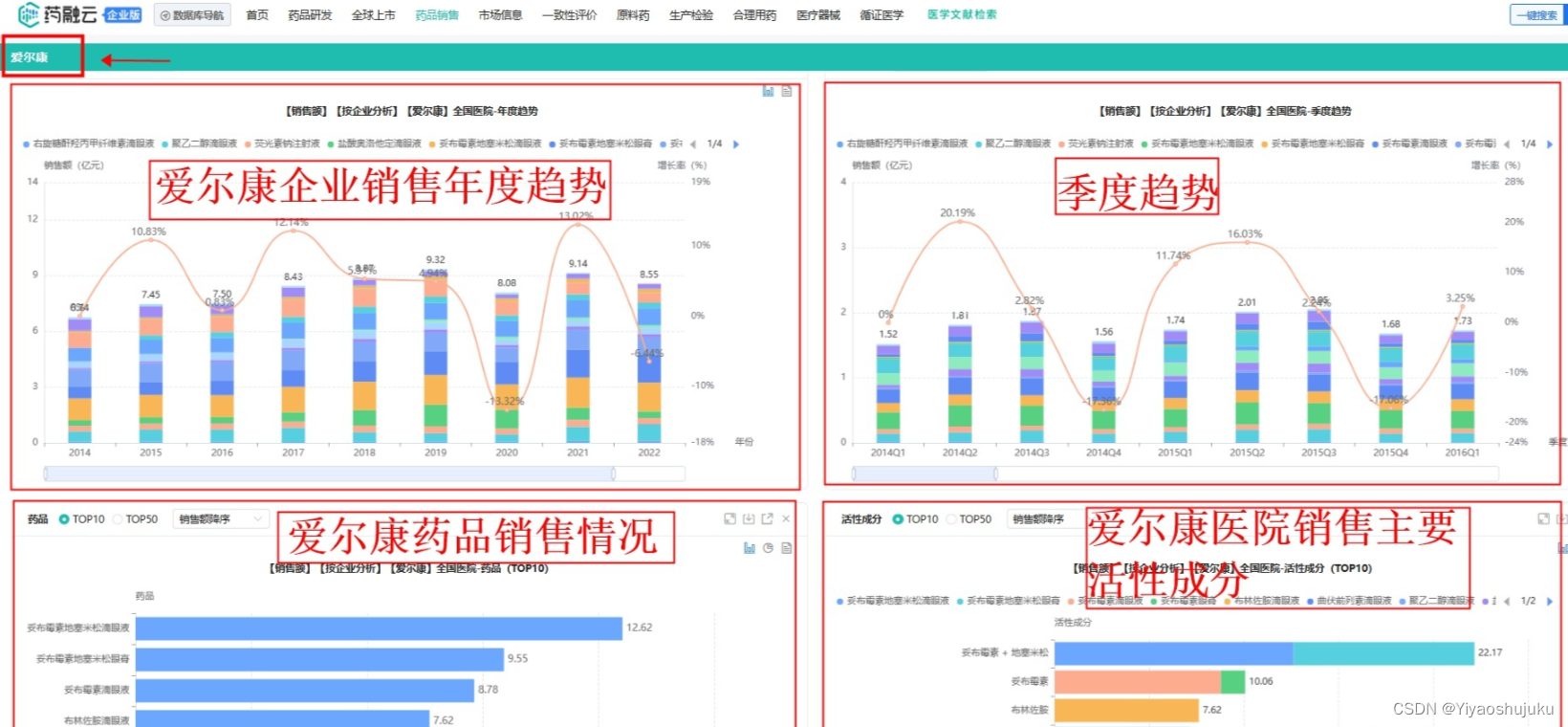The height and width of the screenshot is (727, 1568).
Task: Close the 药品 panel with the X icon
Action: (786, 518)
